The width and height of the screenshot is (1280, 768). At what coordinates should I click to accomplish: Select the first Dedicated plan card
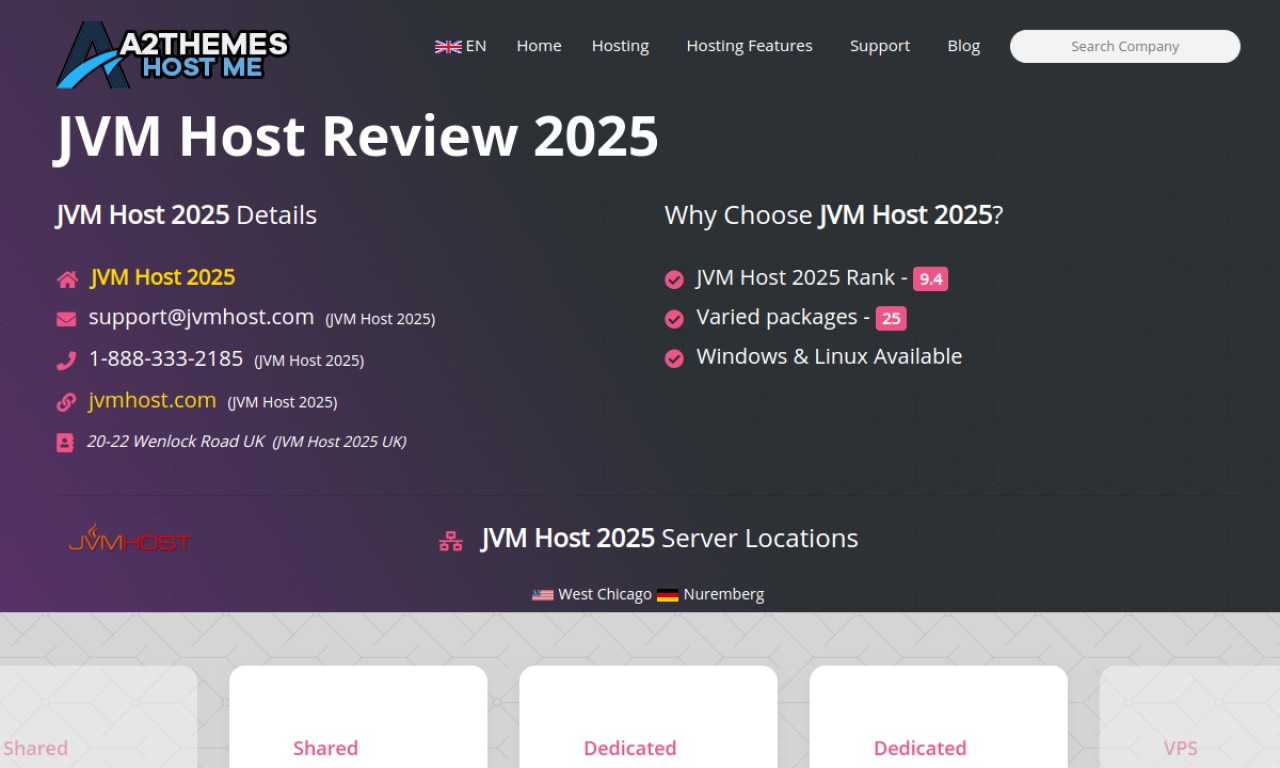648,717
